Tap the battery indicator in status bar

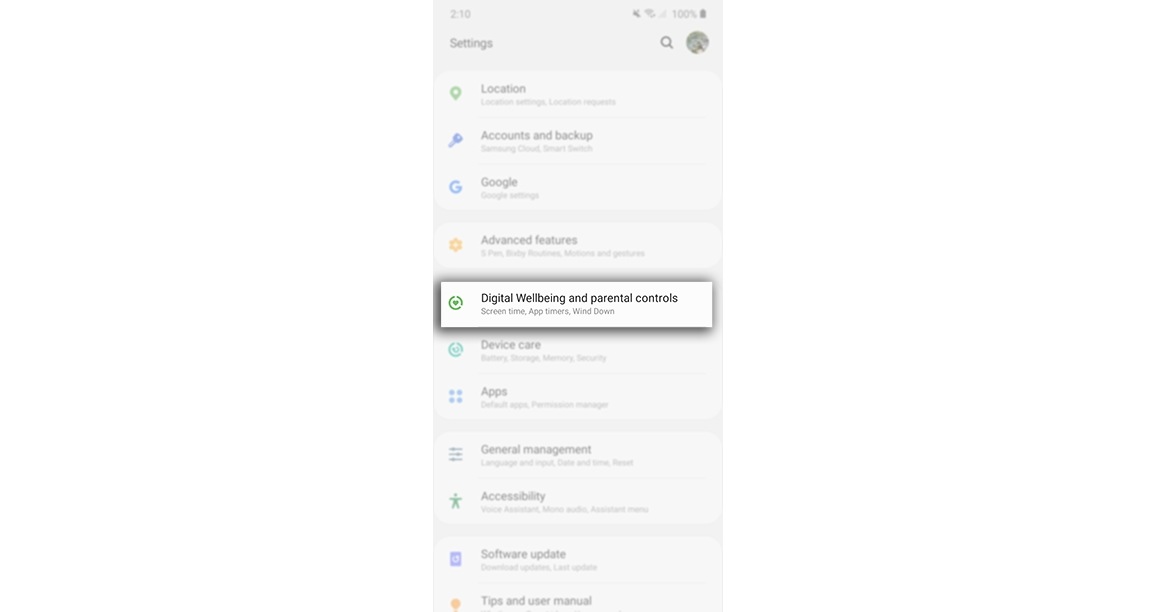click(x=703, y=14)
